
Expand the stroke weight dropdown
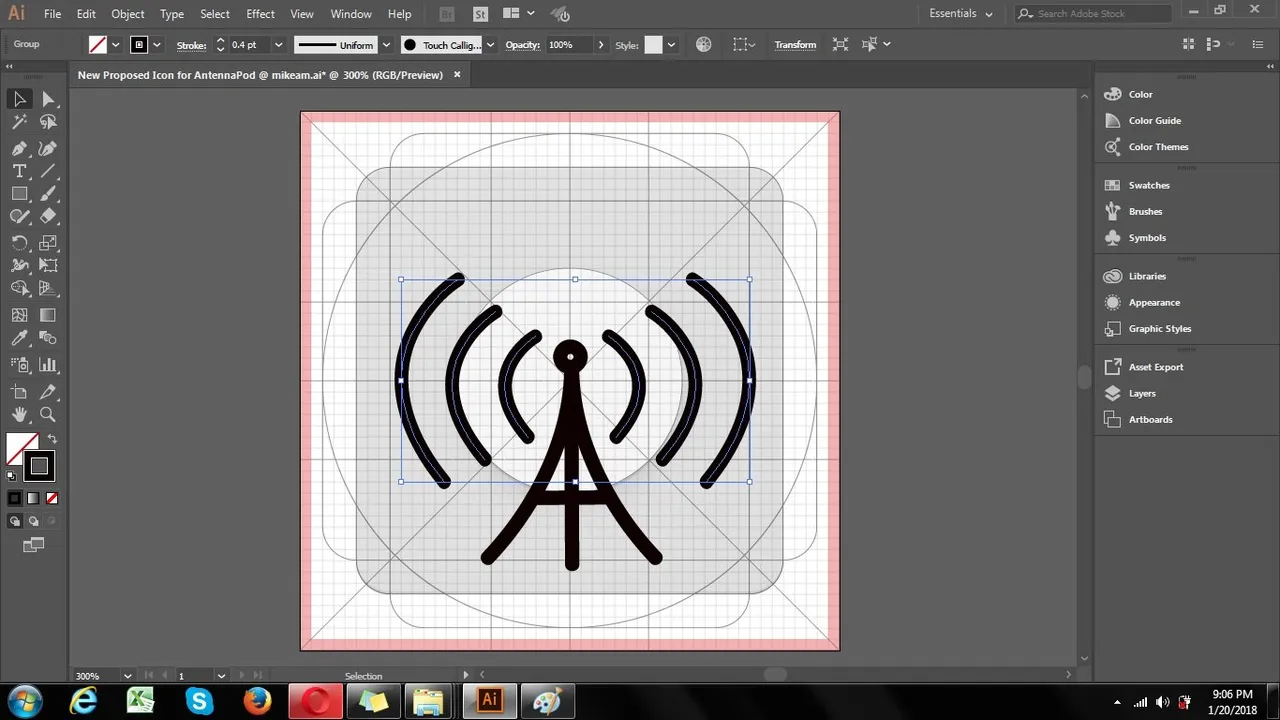point(279,45)
